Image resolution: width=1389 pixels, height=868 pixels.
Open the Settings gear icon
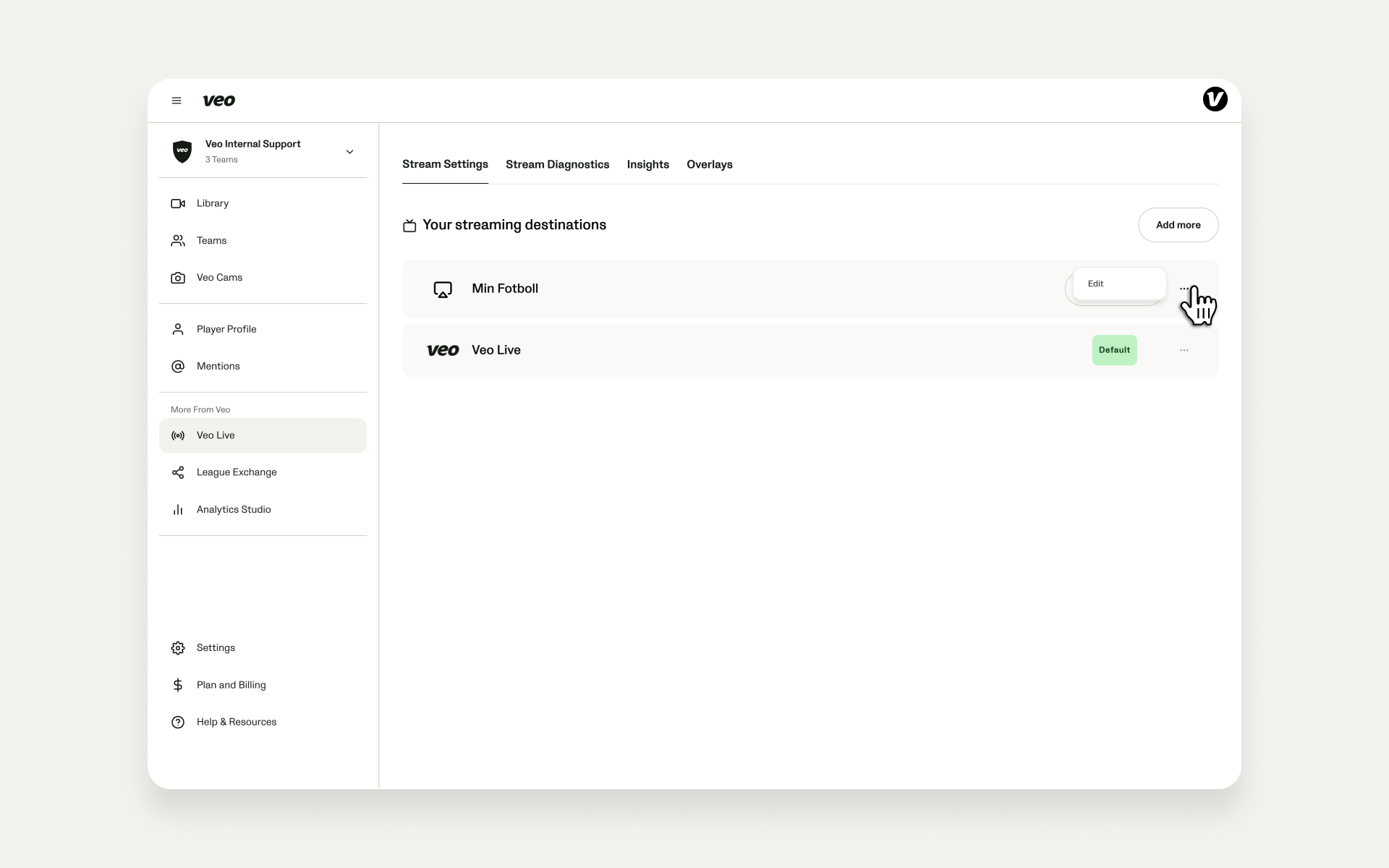(178, 648)
